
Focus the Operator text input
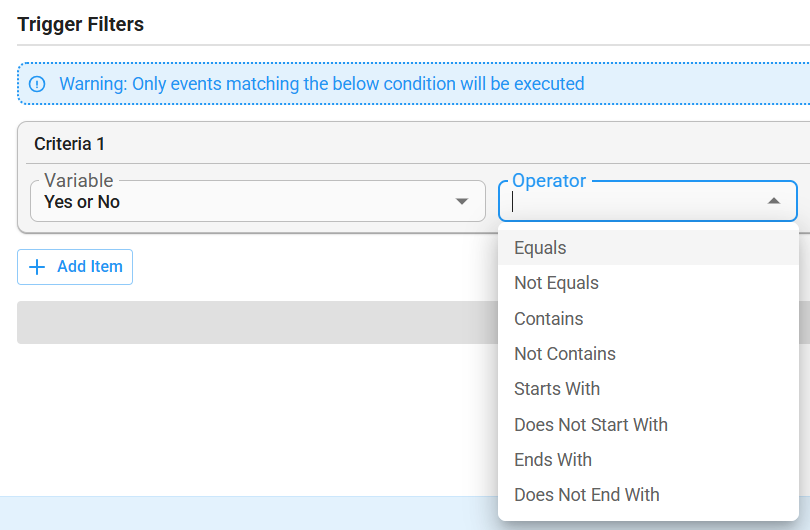[x=635, y=202]
